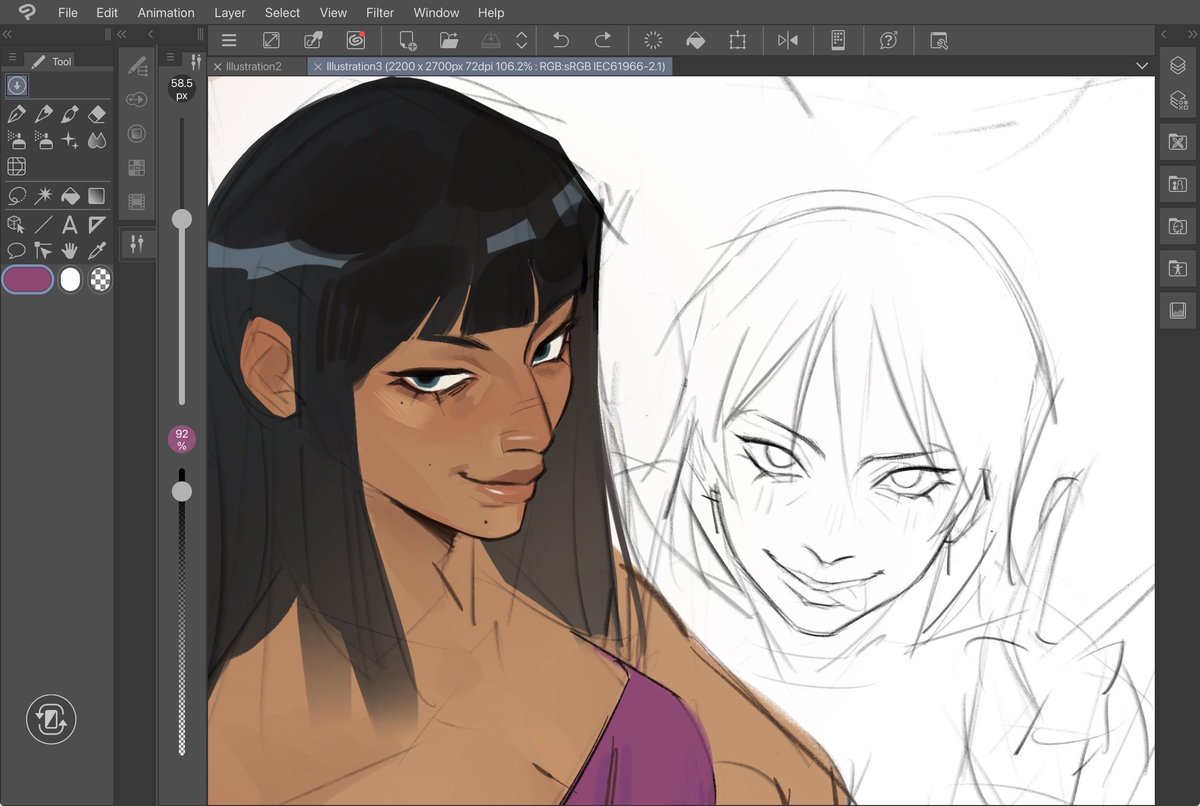
Task: Select the Hand pan tool
Action: coord(70,250)
